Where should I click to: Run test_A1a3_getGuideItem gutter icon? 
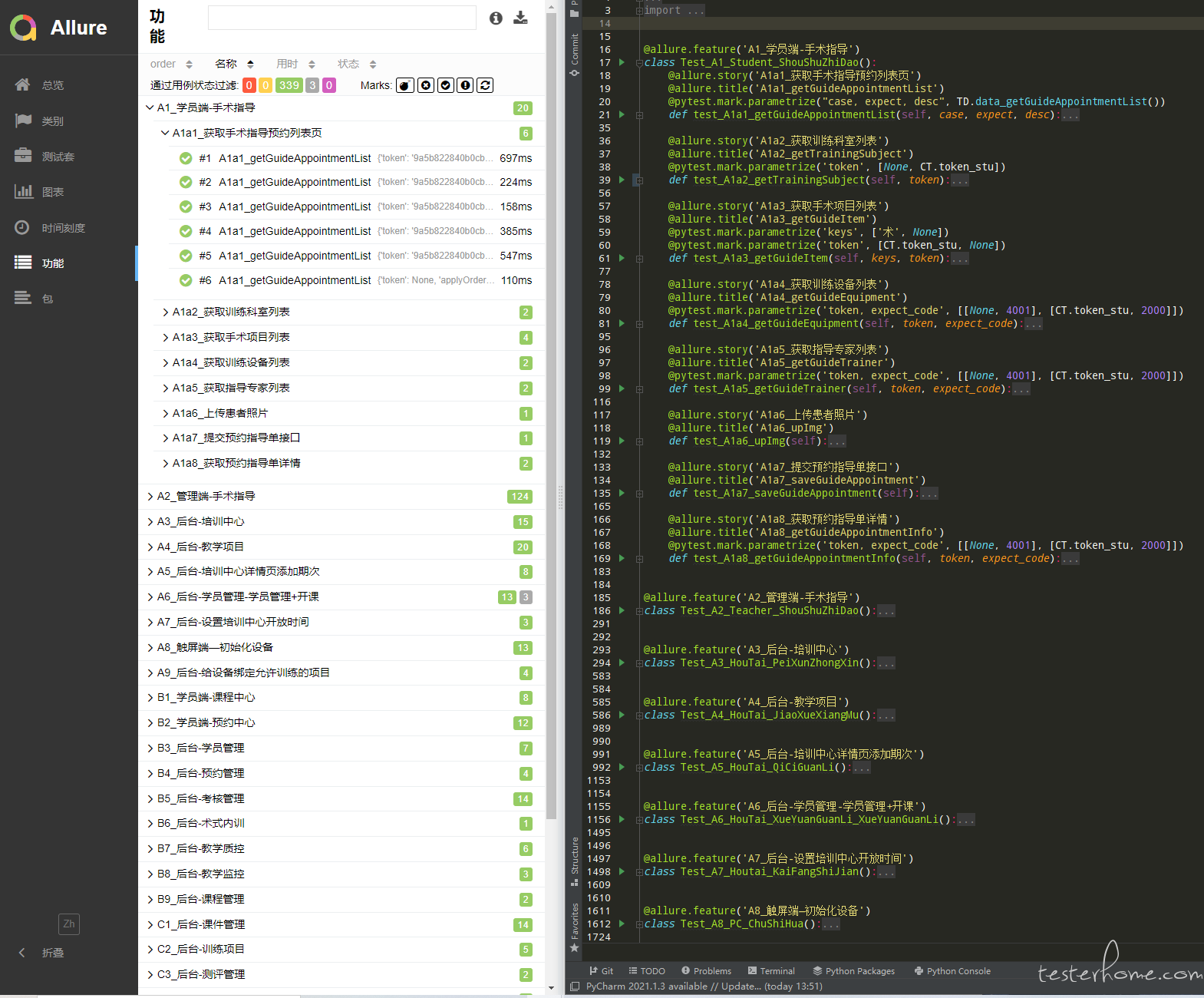(x=622, y=258)
